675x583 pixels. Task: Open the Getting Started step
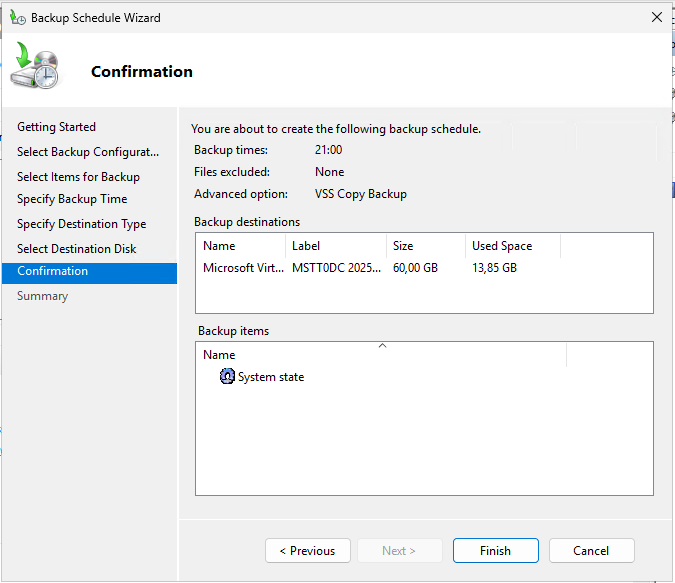point(57,127)
